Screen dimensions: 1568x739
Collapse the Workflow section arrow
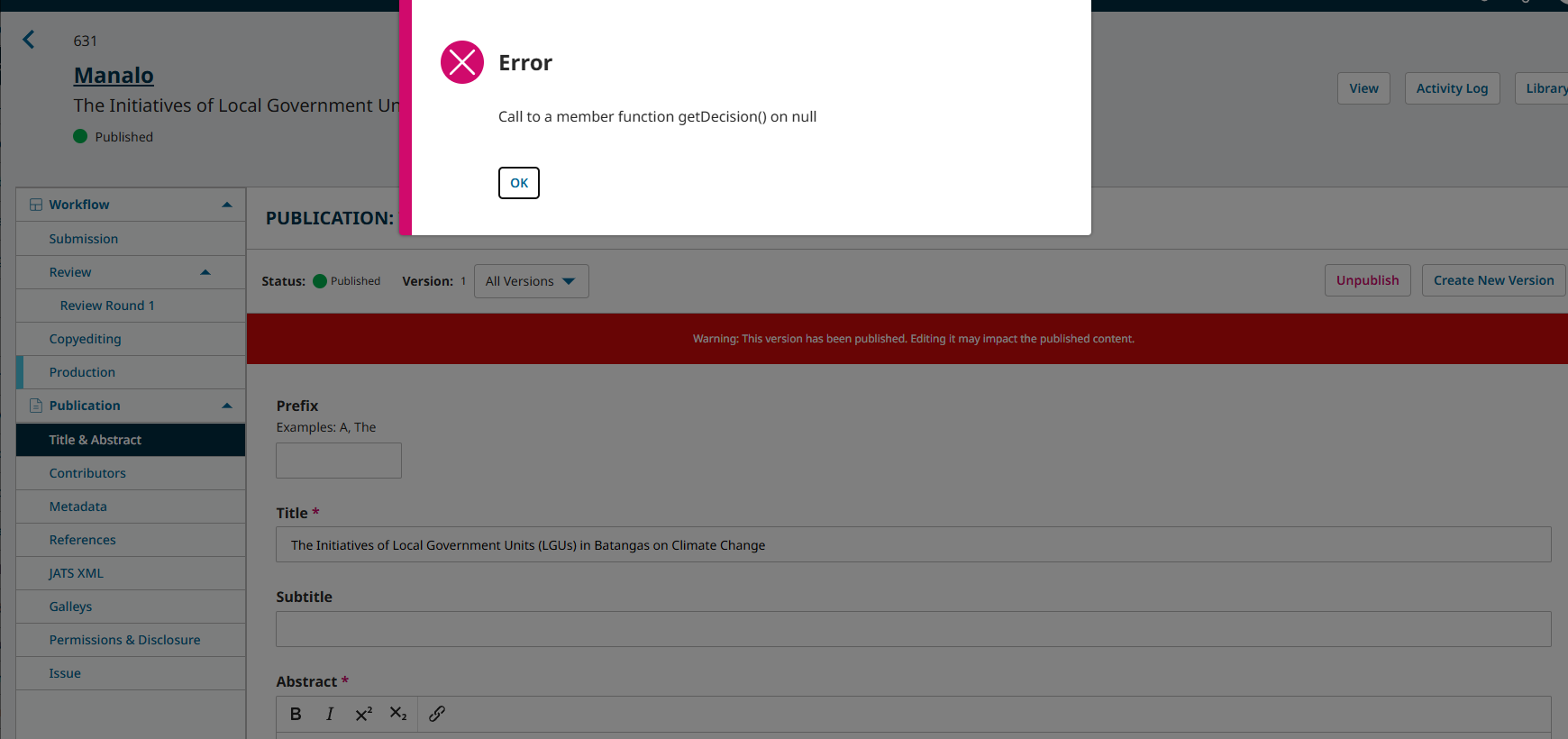coord(227,205)
